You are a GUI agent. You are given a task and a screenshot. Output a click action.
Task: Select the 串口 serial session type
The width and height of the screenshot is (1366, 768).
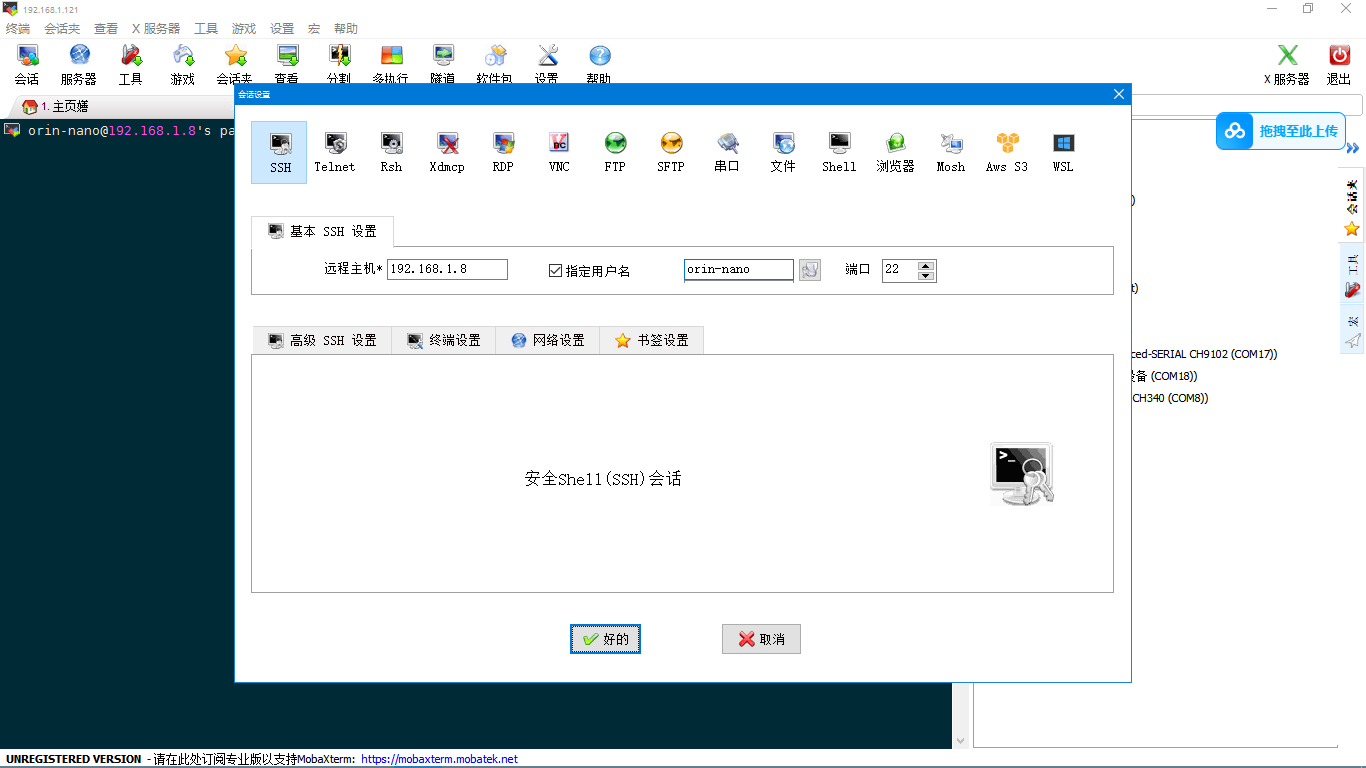(x=727, y=152)
